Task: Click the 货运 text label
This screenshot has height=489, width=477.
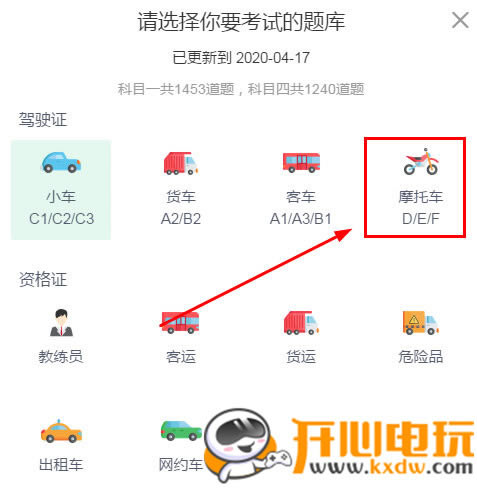Action: [x=301, y=356]
